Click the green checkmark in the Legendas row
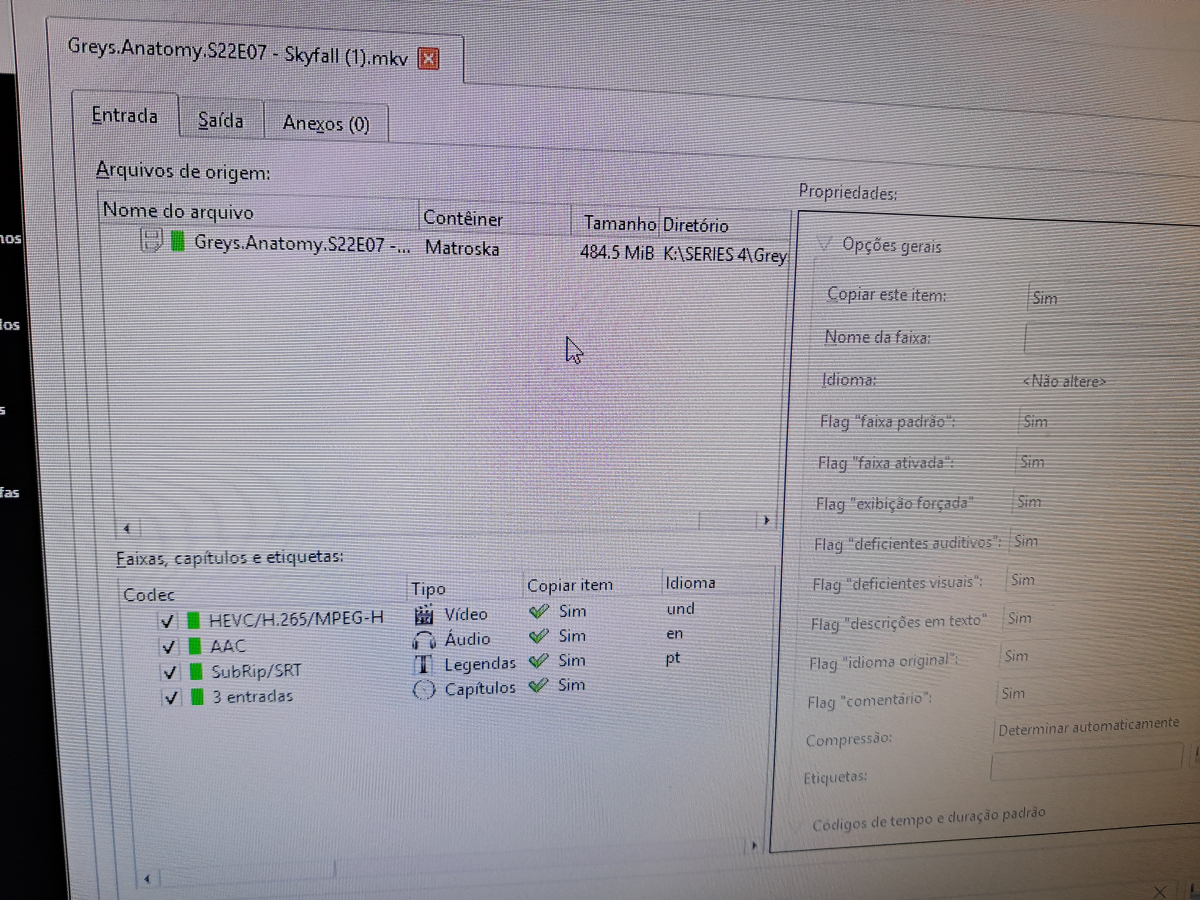1200x900 pixels. click(x=540, y=660)
